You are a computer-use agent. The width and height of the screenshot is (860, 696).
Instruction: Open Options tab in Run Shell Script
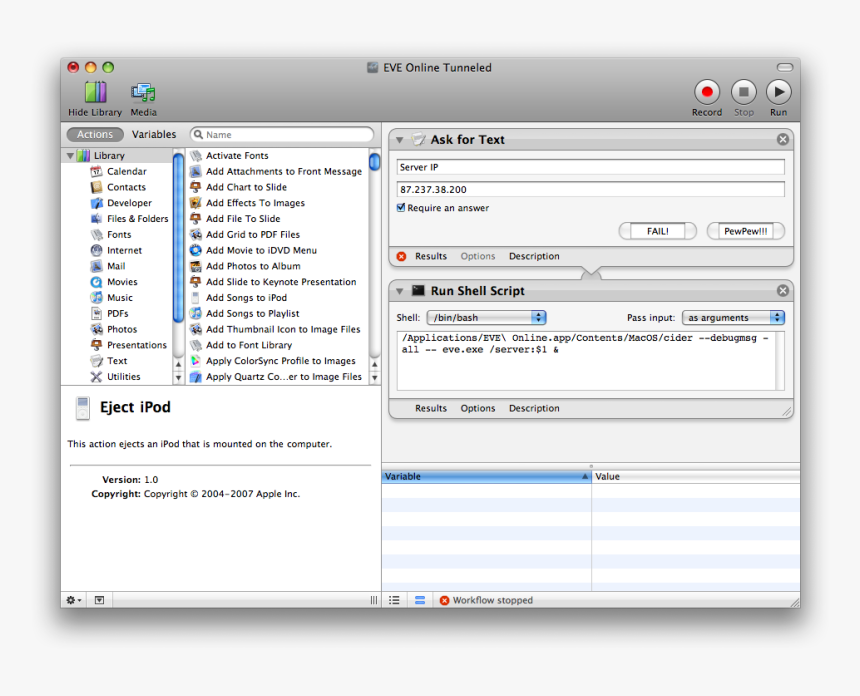[x=478, y=408]
